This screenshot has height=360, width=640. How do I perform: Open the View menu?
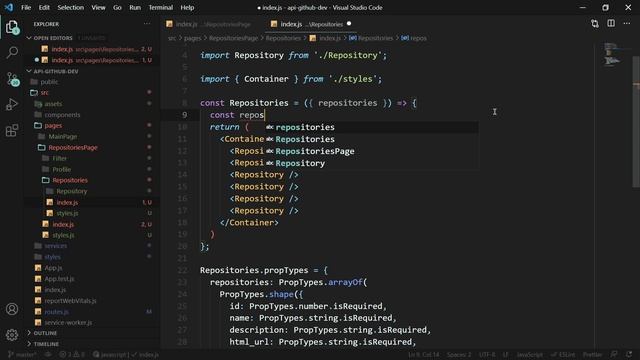(x=98, y=7)
